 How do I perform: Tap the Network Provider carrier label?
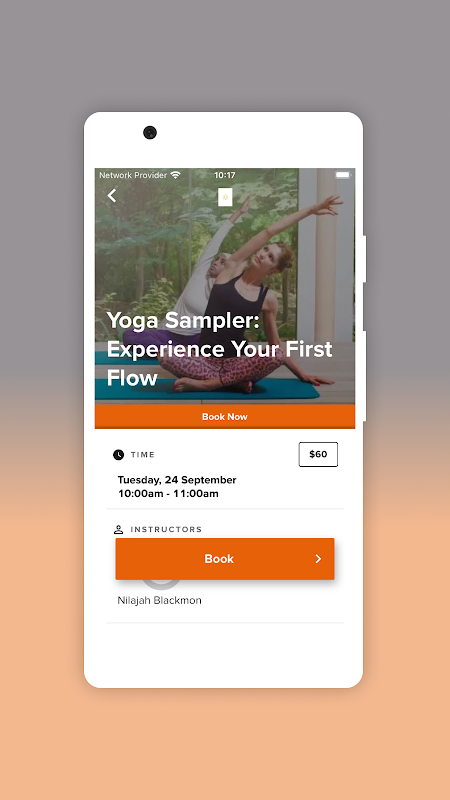(133, 175)
